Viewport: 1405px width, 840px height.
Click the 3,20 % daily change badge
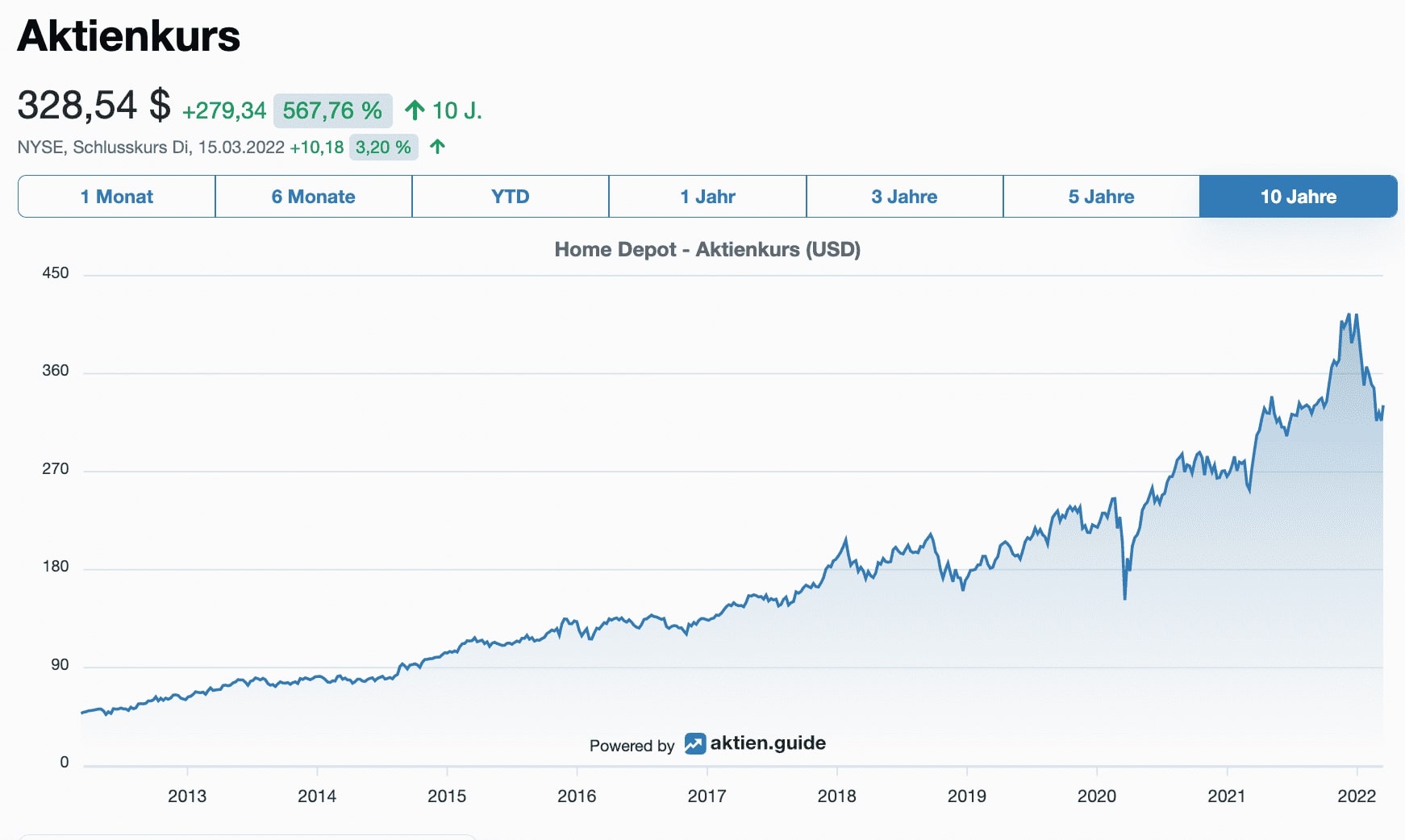(383, 148)
